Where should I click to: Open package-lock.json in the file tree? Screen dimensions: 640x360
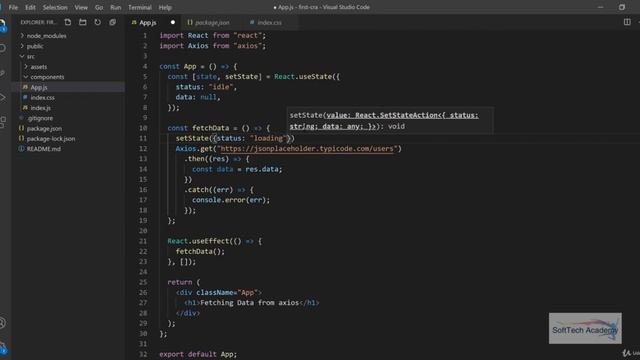pyautogui.click(x=51, y=139)
